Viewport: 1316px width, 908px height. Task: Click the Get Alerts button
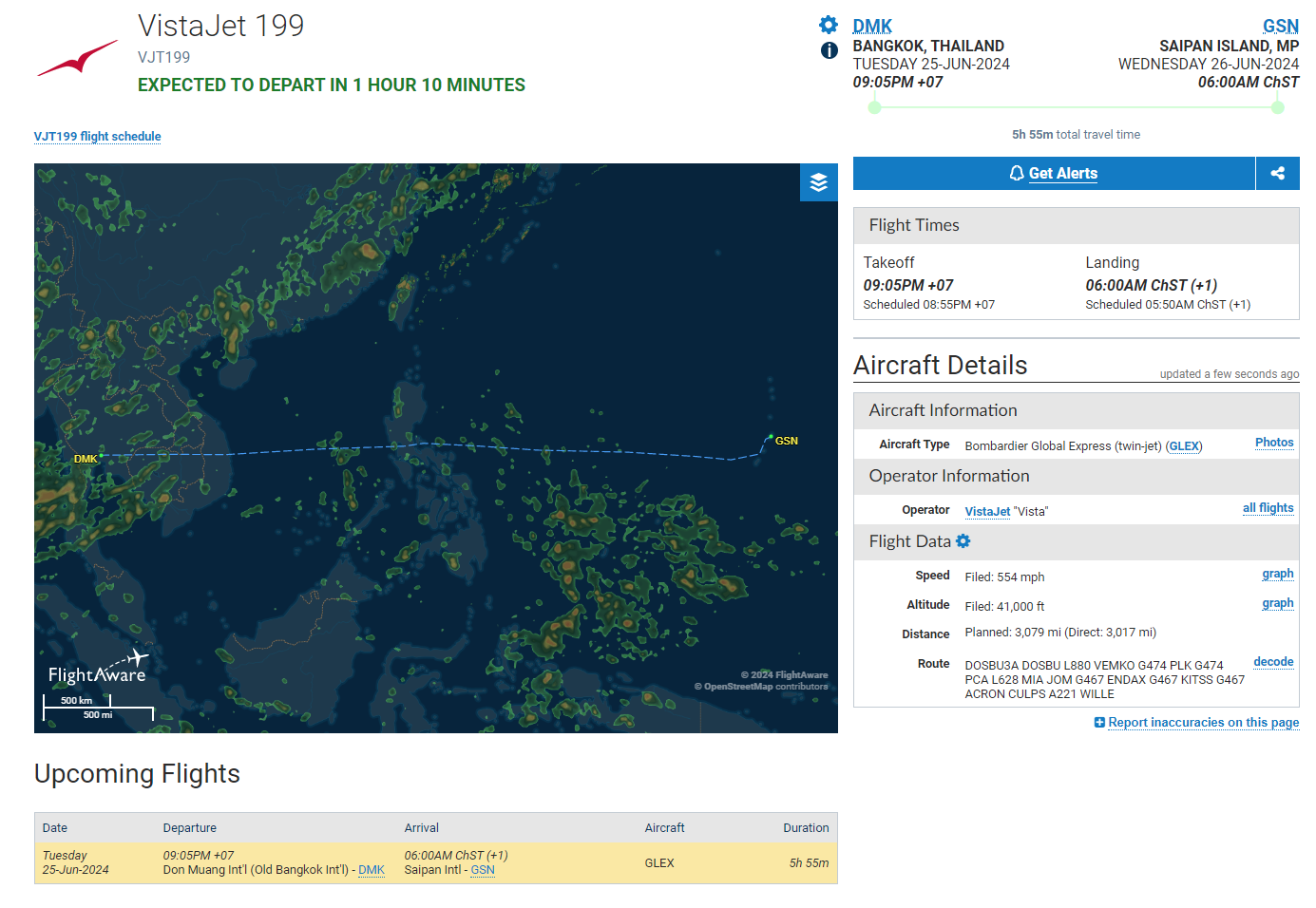[1054, 173]
